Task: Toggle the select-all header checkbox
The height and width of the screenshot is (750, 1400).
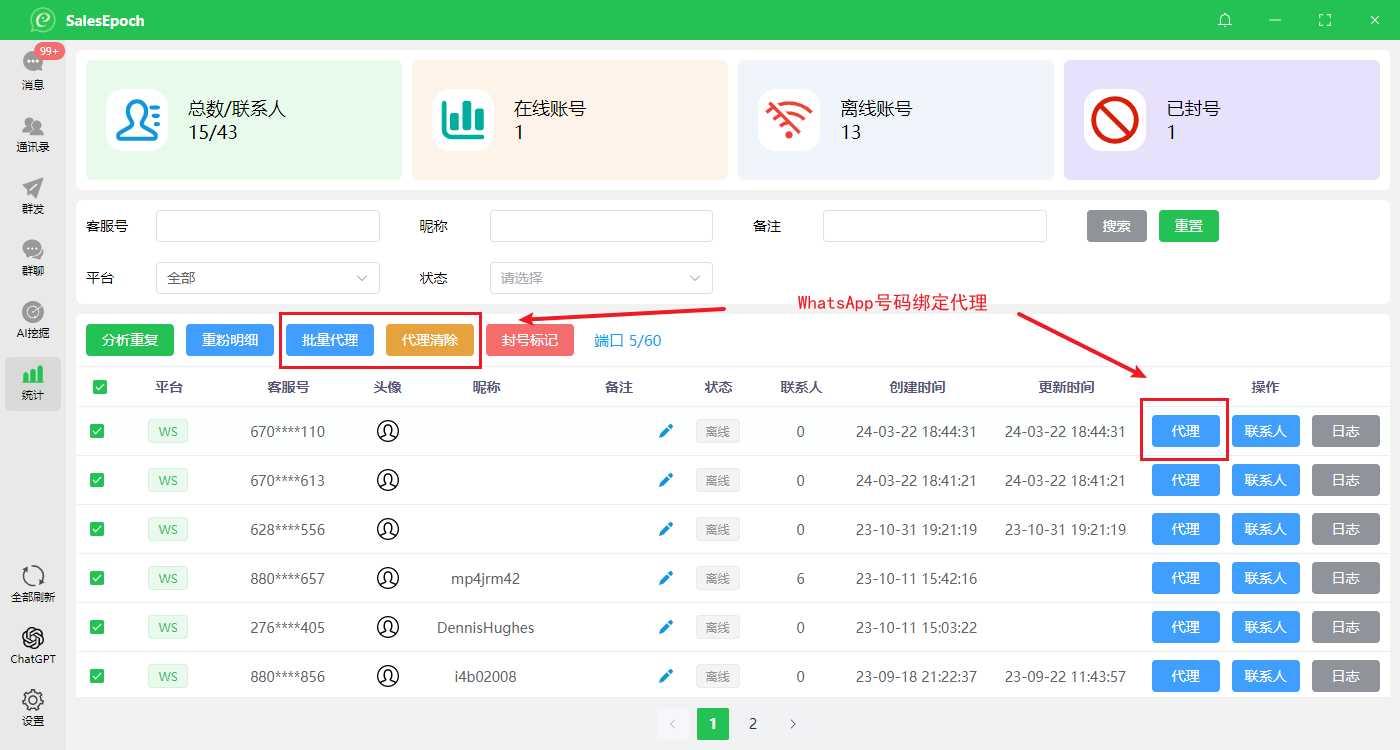Action: click(100, 387)
